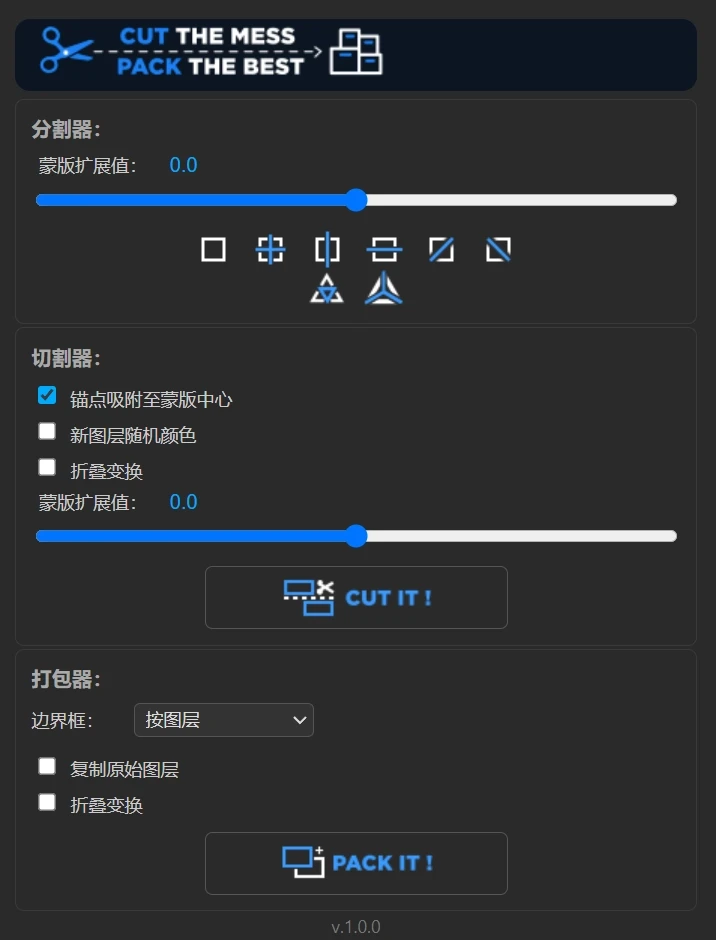
Task: Select the diagonal slash split icon
Action: coord(441,250)
